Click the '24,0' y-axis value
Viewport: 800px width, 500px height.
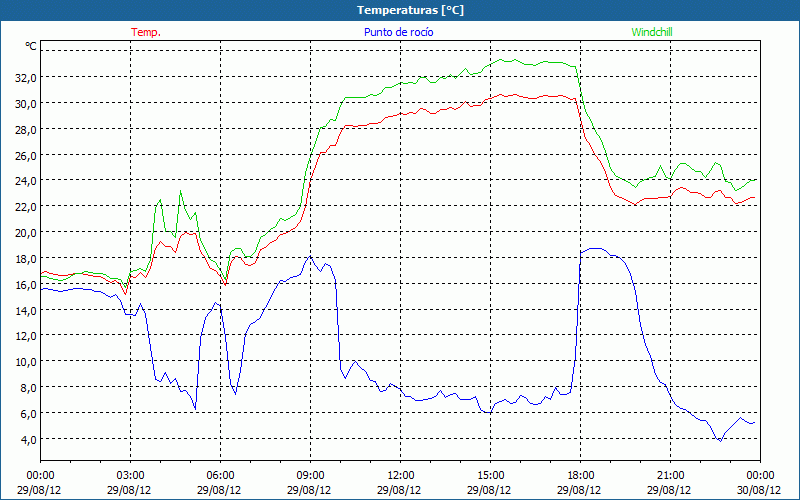(x=25, y=181)
